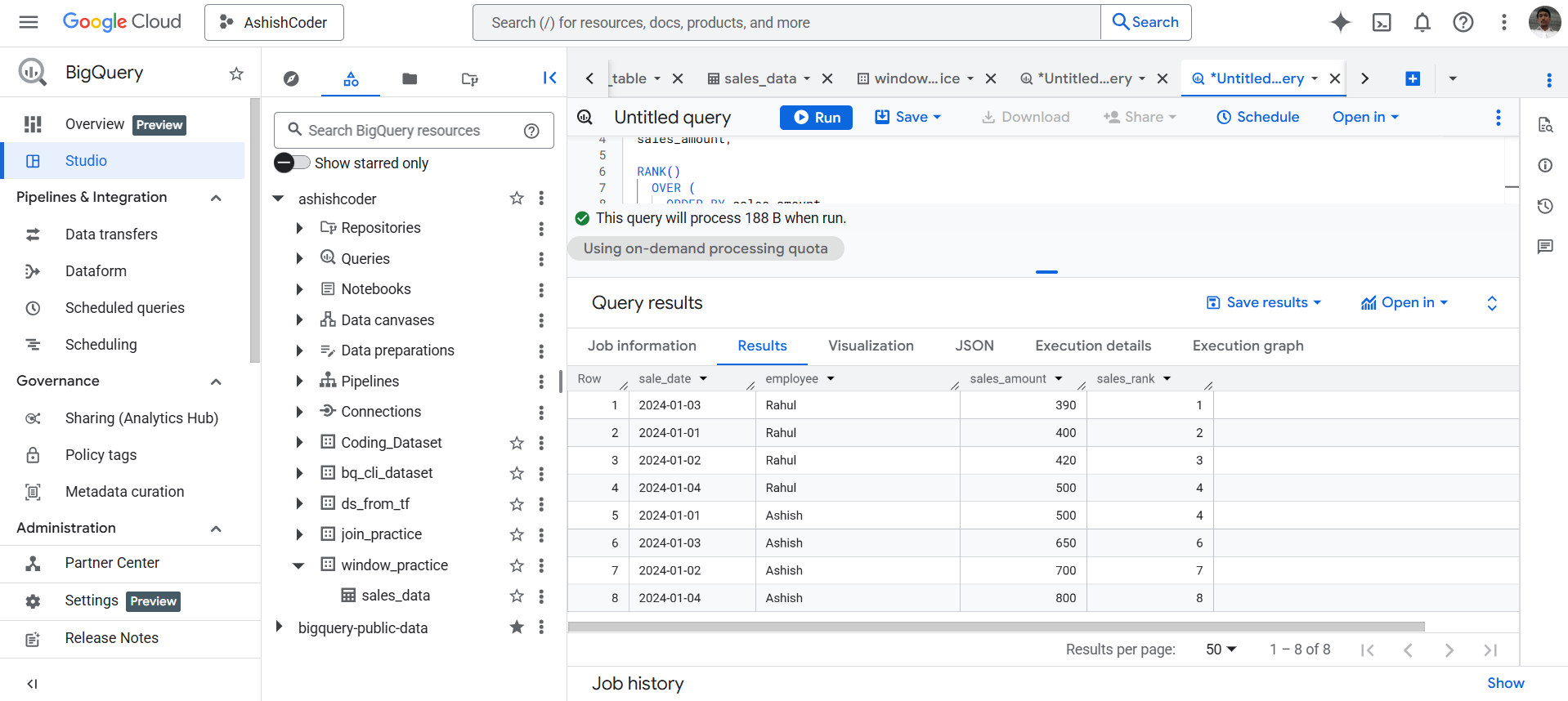
Task: Schedule the query
Action: [x=1257, y=117]
